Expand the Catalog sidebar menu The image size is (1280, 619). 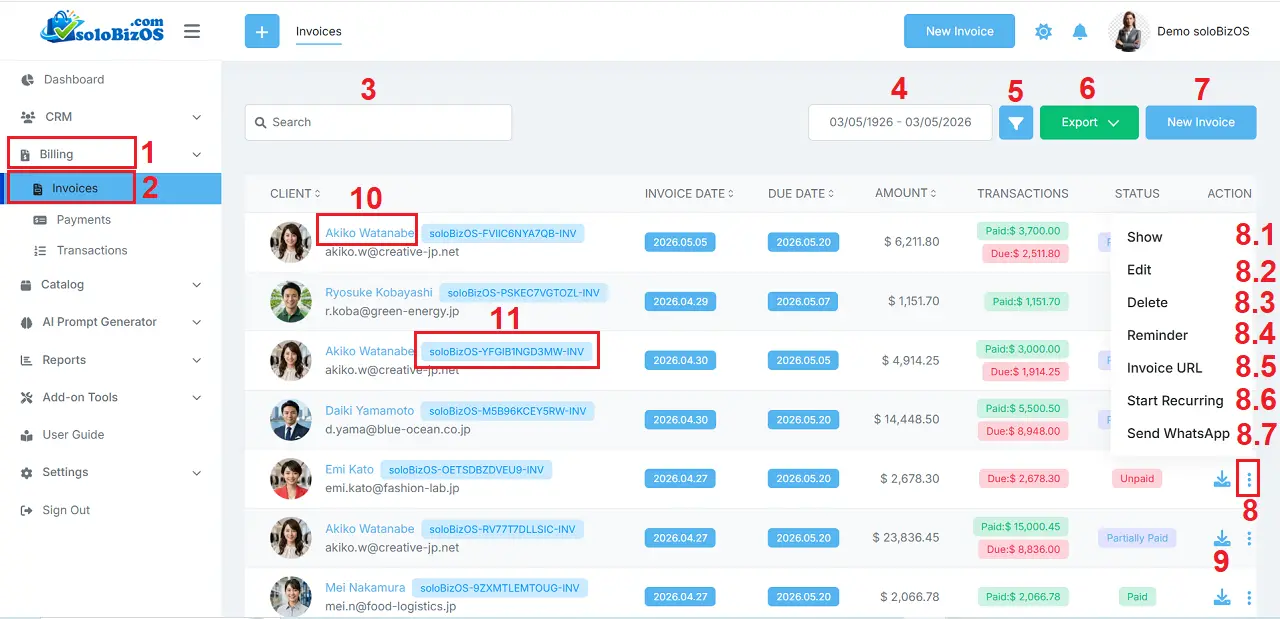coord(111,285)
